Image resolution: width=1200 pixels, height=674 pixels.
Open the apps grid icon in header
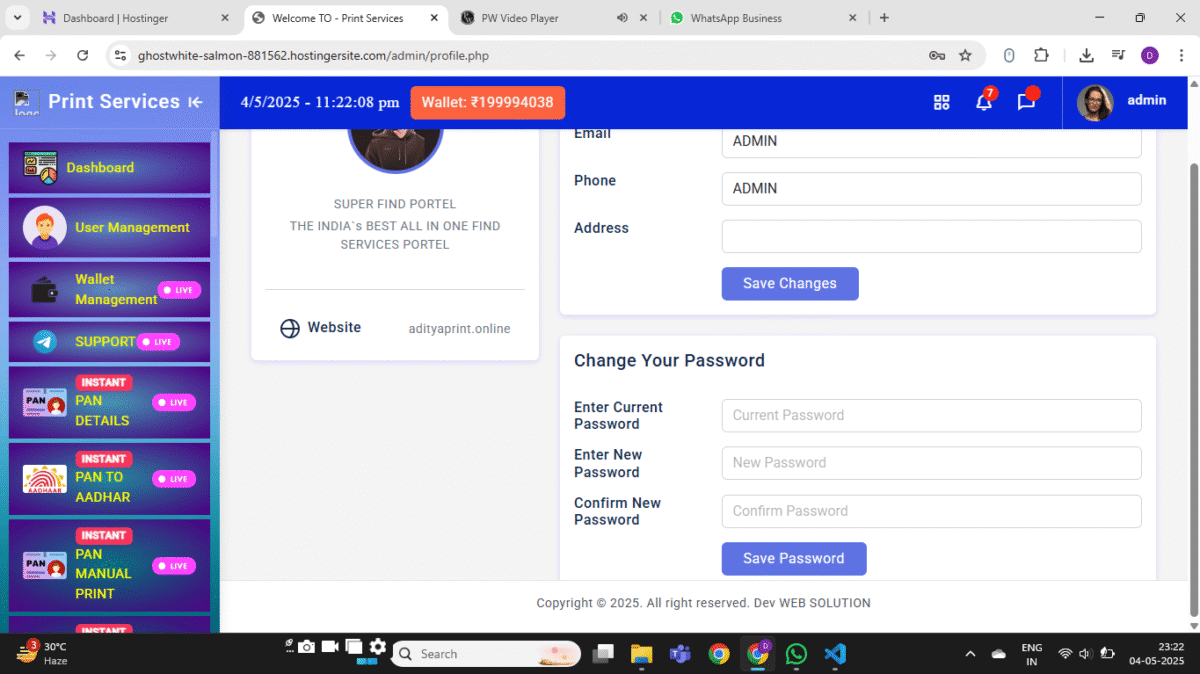click(941, 102)
